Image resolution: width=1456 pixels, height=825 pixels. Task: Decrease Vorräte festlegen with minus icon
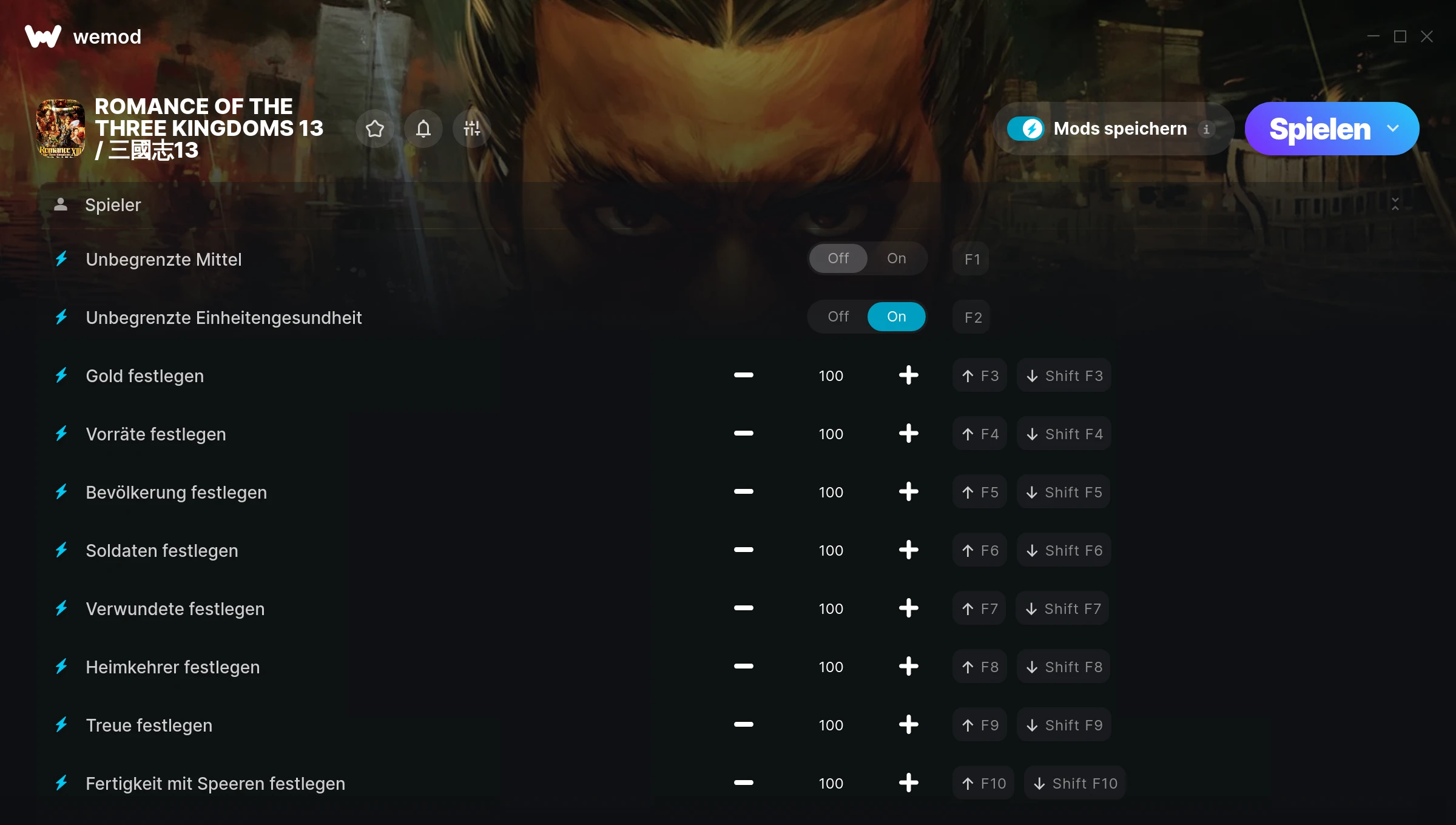coord(743,434)
